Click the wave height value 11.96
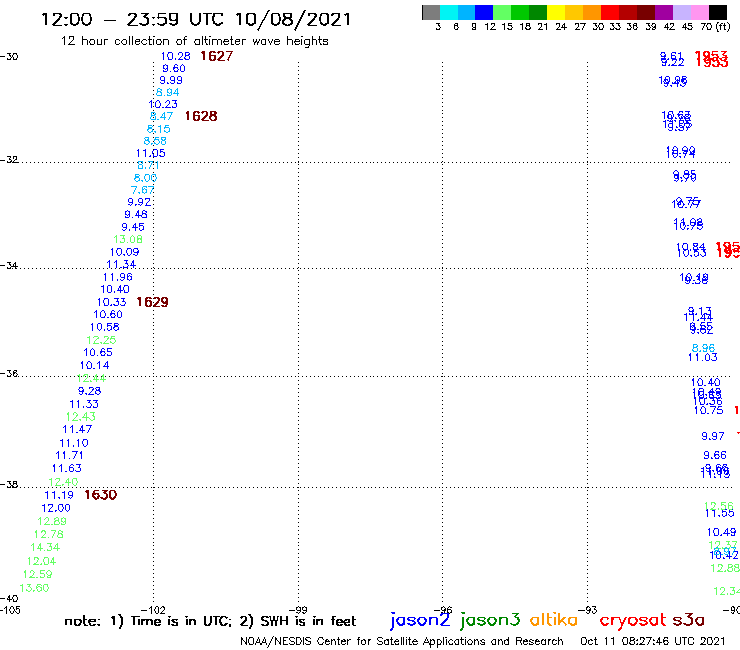 pos(118,277)
